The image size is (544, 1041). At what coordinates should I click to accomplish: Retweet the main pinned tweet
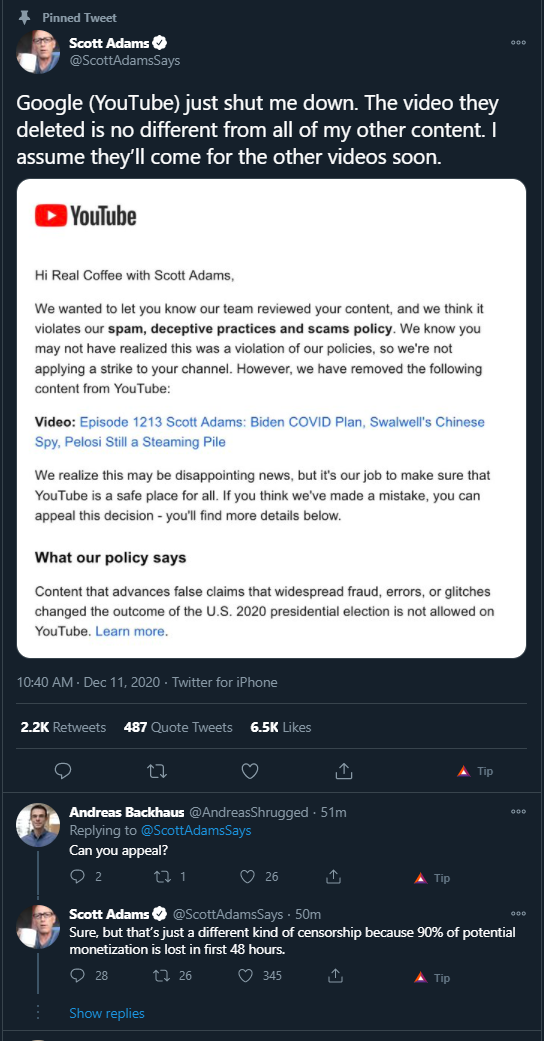[x=156, y=771]
